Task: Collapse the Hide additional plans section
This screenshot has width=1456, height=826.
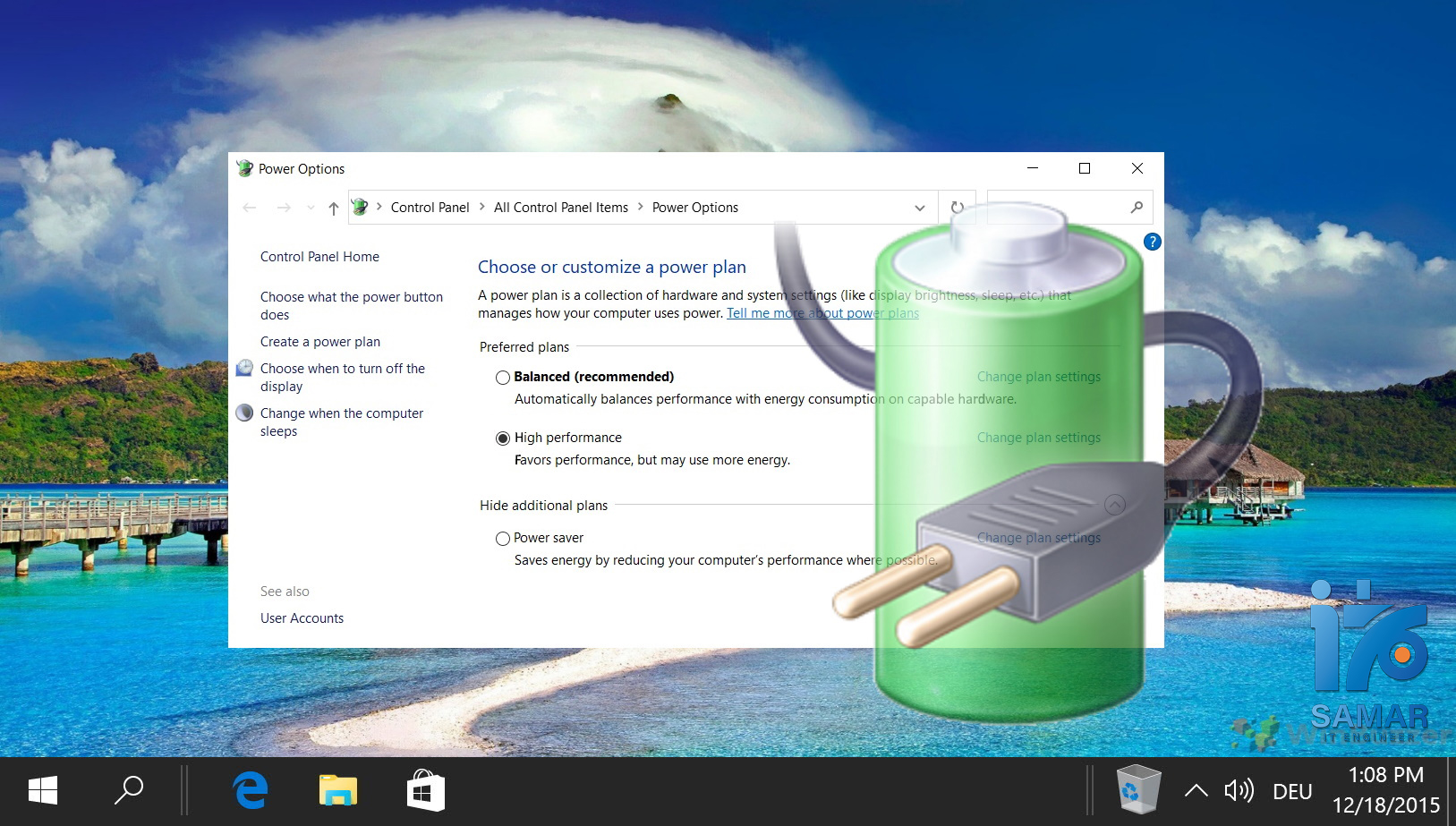Action: 1114,505
